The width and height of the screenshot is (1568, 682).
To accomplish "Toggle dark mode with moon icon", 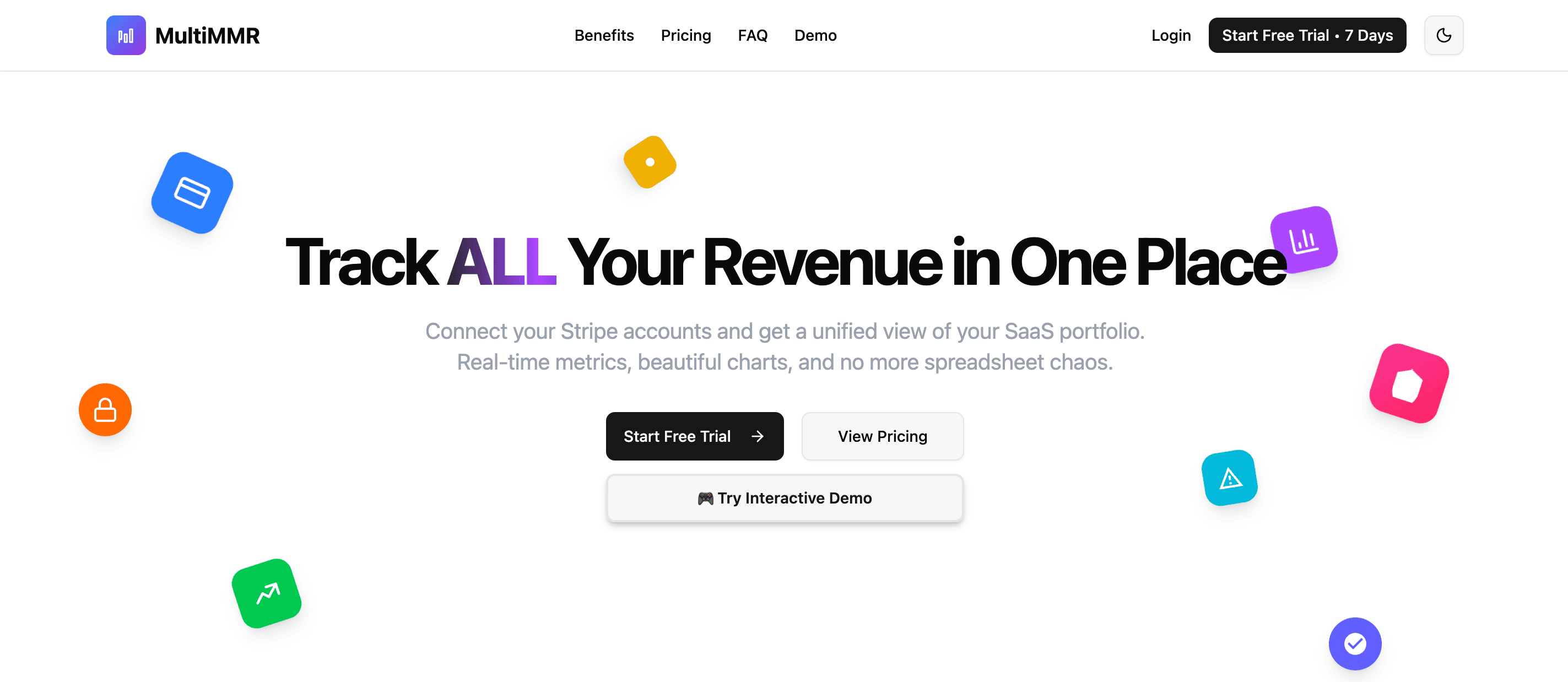I will [x=1443, y=35].
